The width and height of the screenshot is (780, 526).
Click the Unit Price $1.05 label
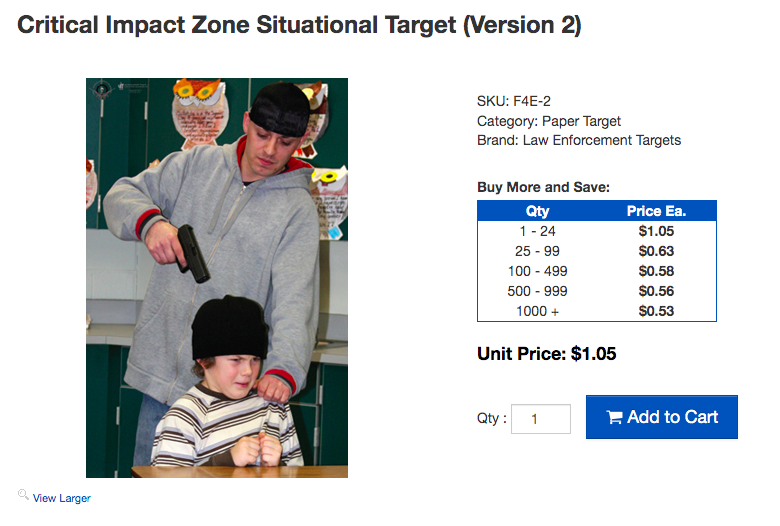[x=548, y=354]
